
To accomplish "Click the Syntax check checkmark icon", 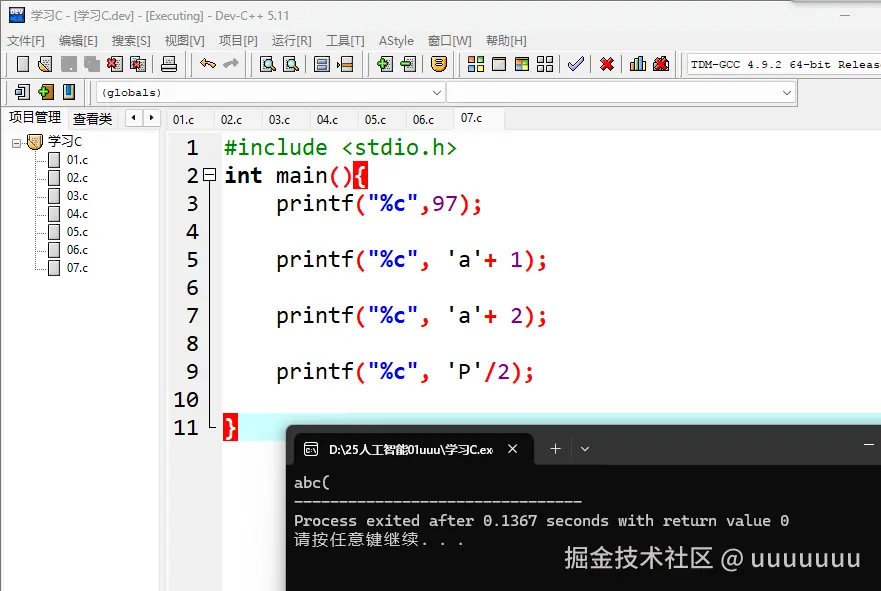I will (576, 64).
